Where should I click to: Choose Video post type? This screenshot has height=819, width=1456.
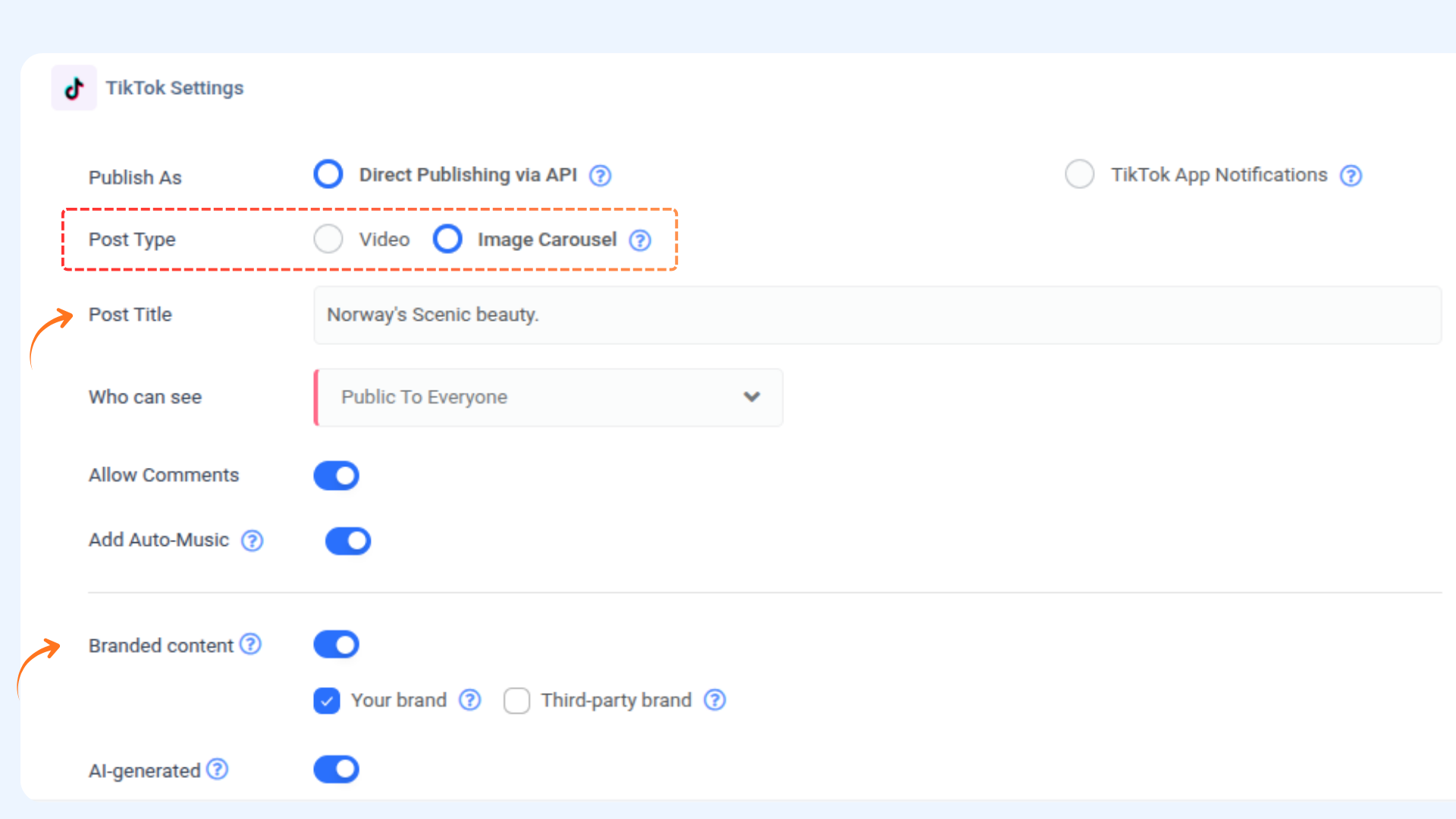(x=328, y=239)
